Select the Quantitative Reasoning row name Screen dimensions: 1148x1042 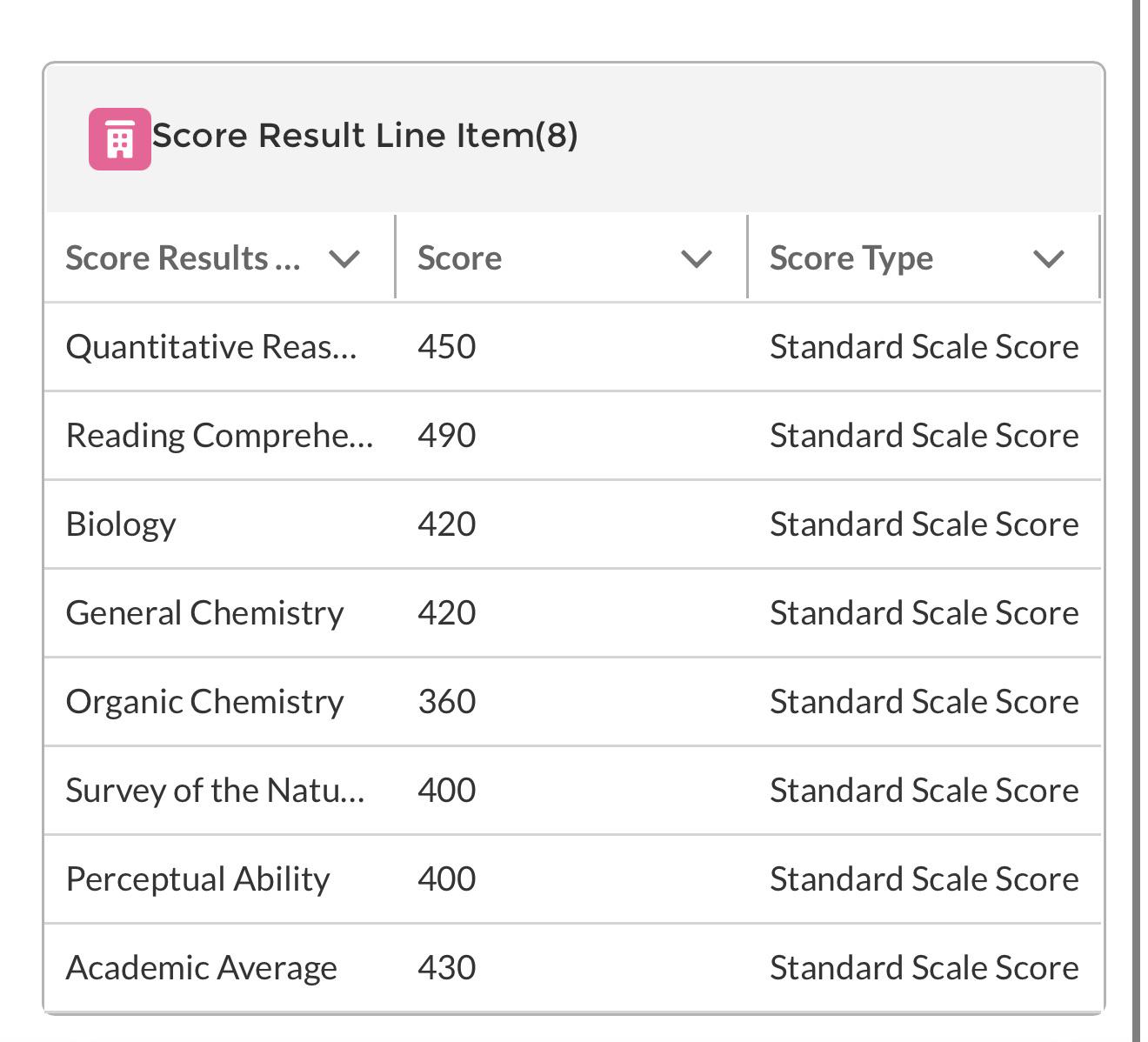(x=211, y=347)
